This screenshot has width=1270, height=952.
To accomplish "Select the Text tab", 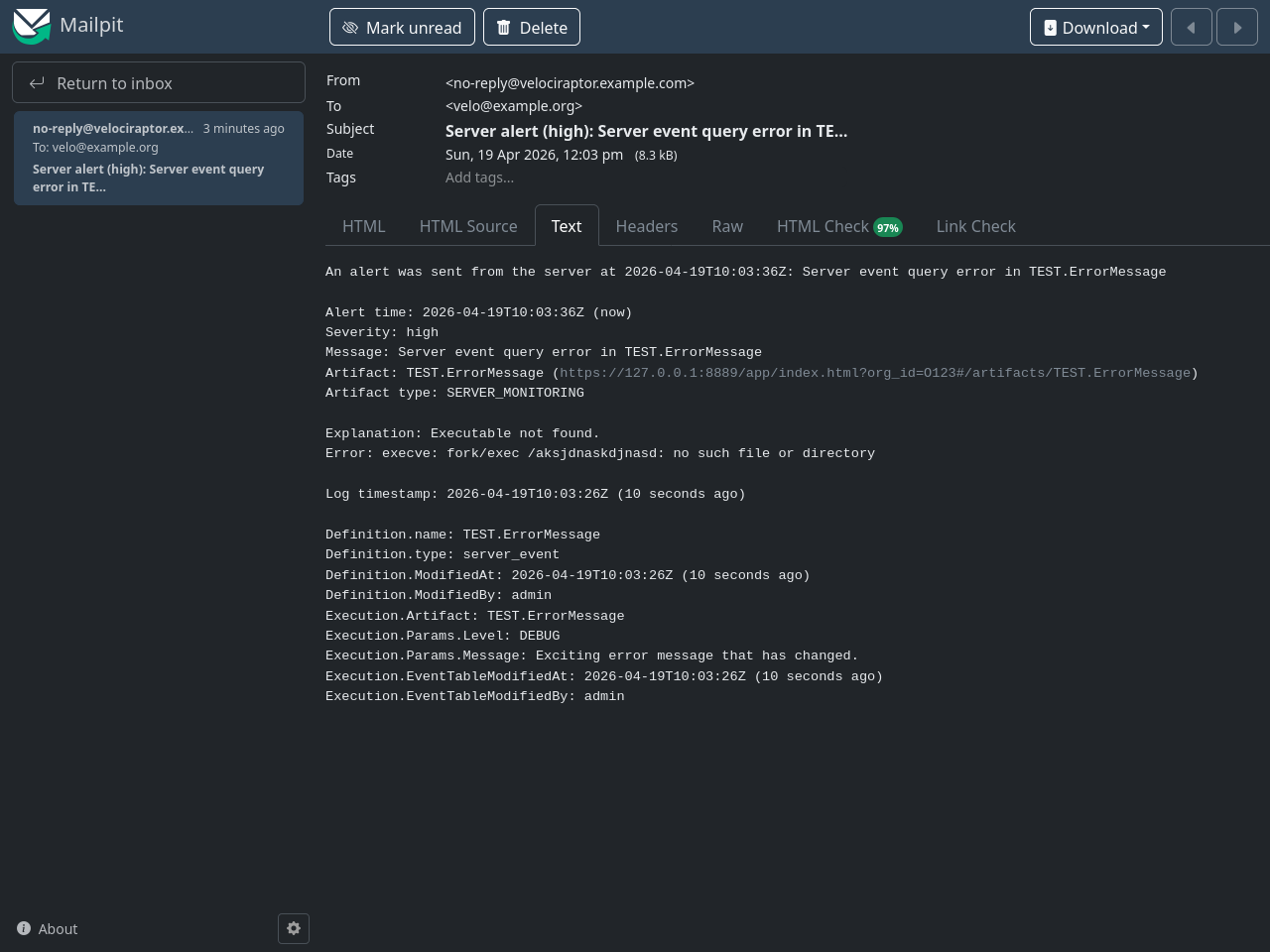I will 567,226.
